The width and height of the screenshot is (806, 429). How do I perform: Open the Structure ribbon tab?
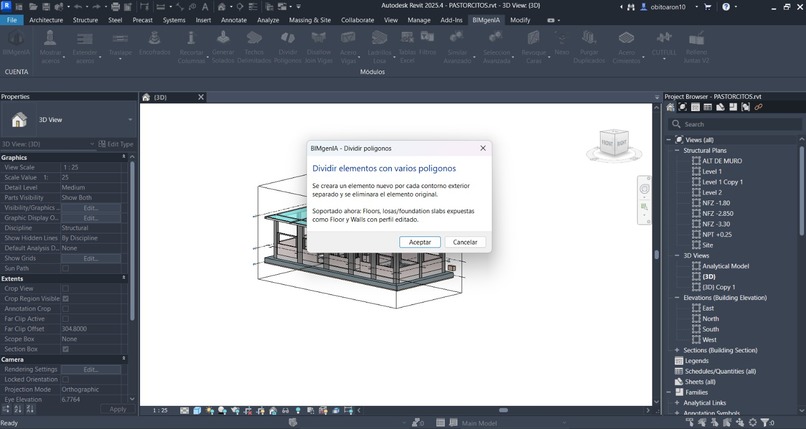click(x=85, y=20)
